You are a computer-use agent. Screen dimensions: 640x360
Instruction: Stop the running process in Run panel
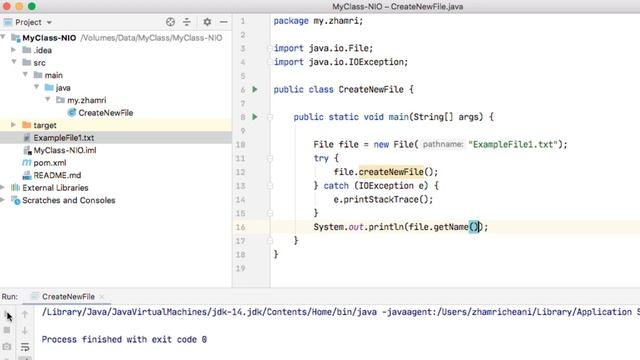(x=7, y=330)
